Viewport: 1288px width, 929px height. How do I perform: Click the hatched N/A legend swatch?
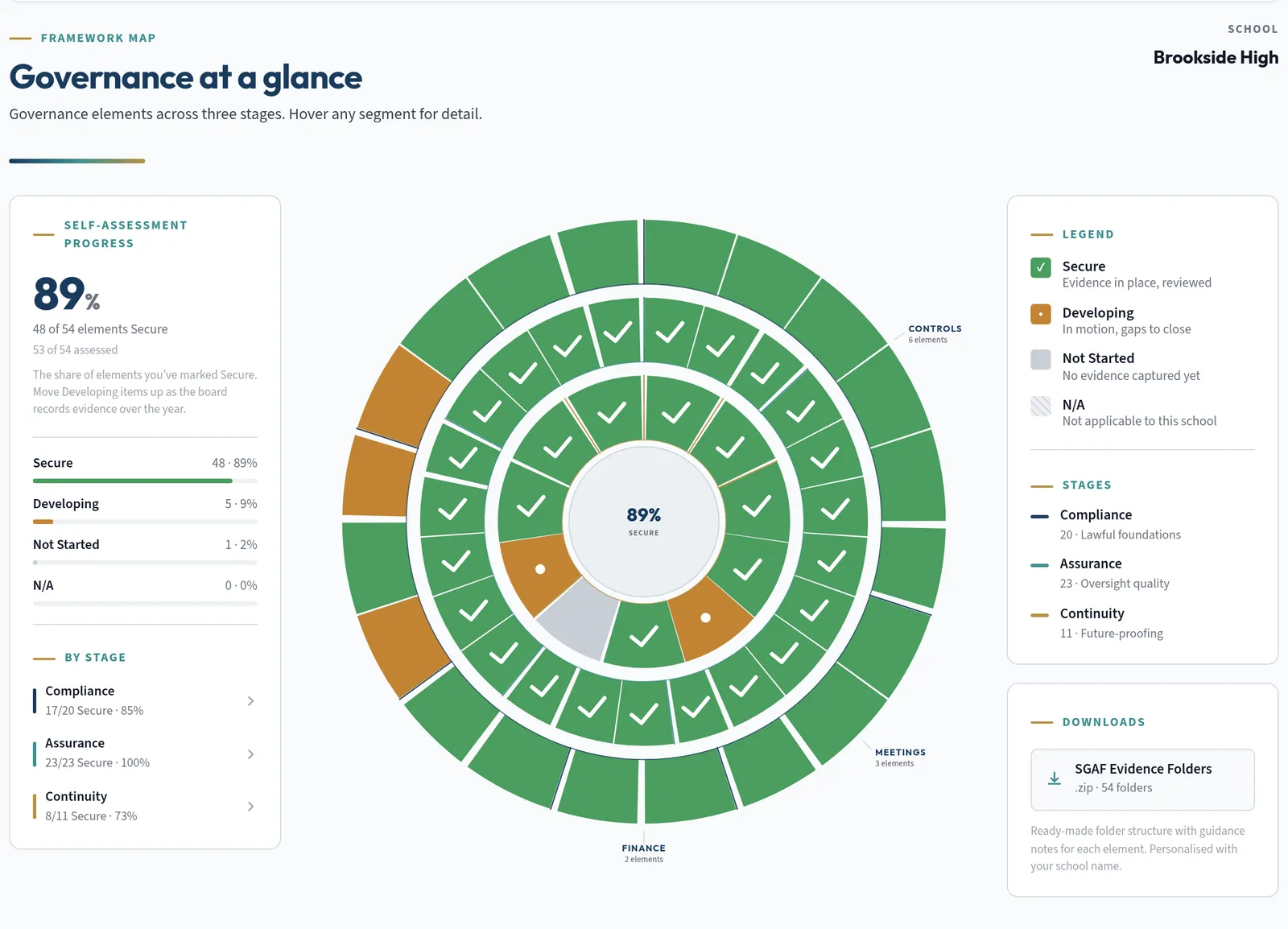1041,406
